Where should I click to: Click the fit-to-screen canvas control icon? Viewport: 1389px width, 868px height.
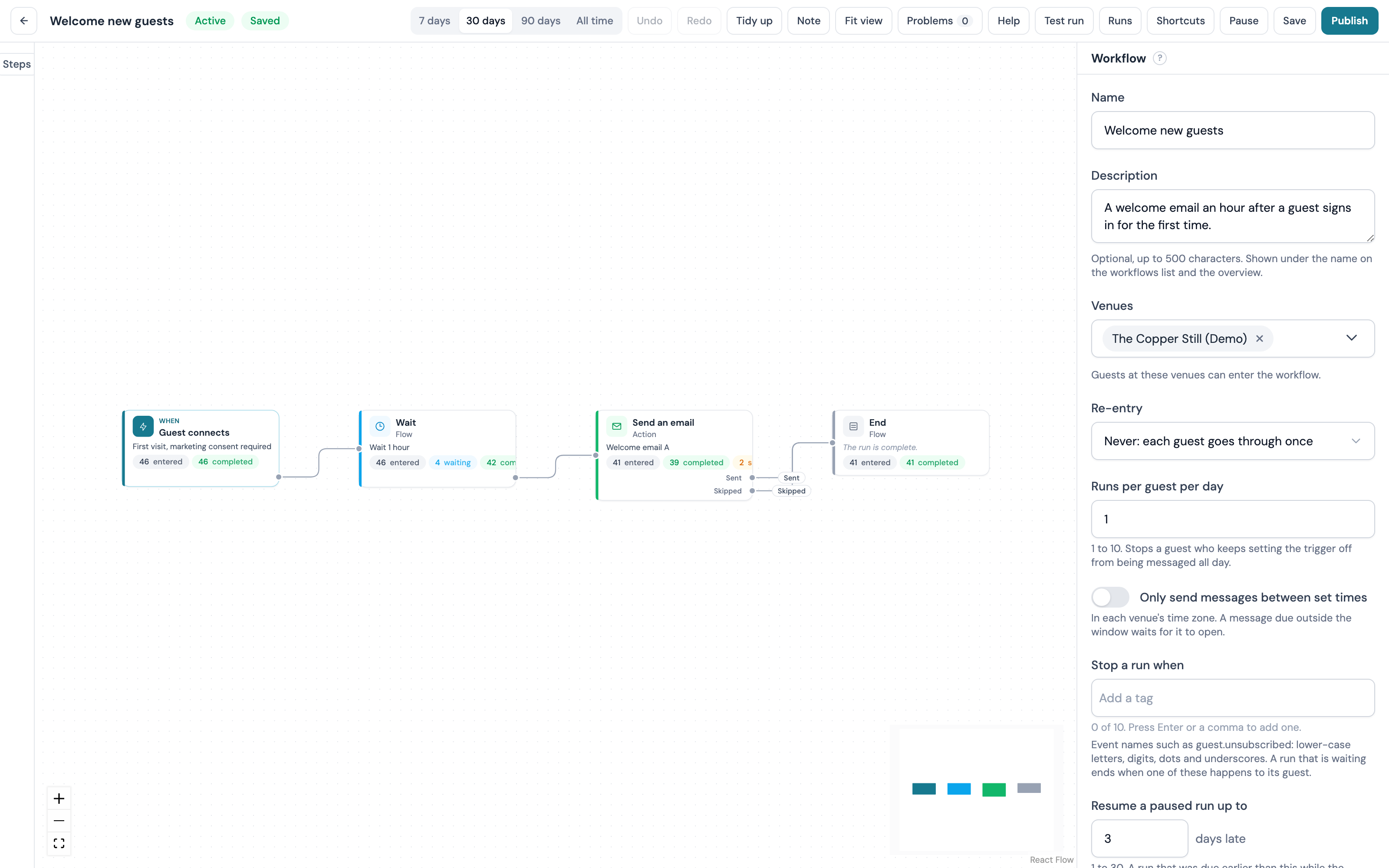59,843
